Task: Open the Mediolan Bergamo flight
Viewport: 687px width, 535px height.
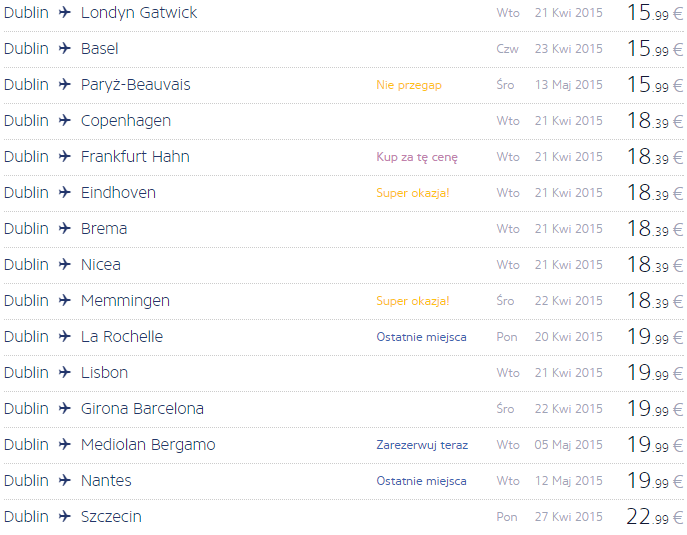Action: tap(148, 445)
